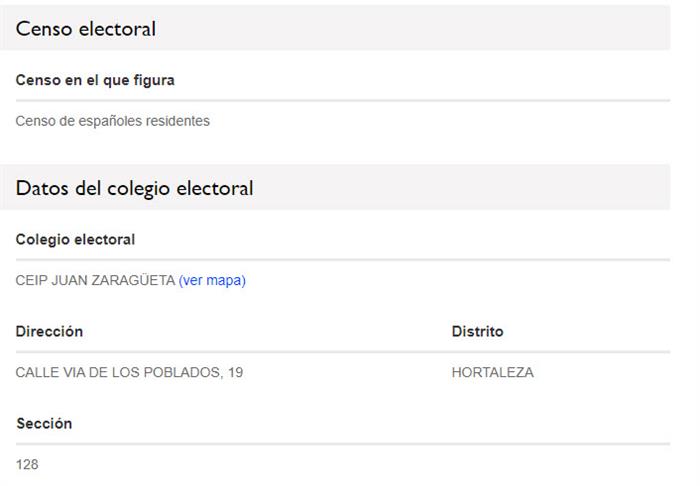Click the "Censo electoral" section heading
Viewport: 700px width, 486px height.
pyautogui.click(x=86, y=29)
